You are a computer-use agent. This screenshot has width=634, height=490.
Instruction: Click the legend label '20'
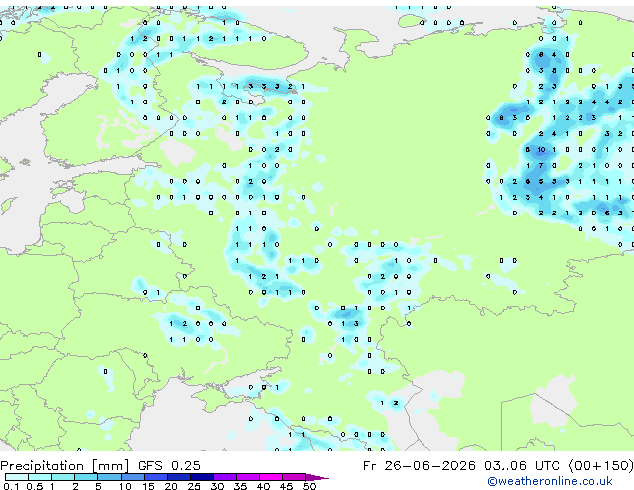click(x=171, y=486)
